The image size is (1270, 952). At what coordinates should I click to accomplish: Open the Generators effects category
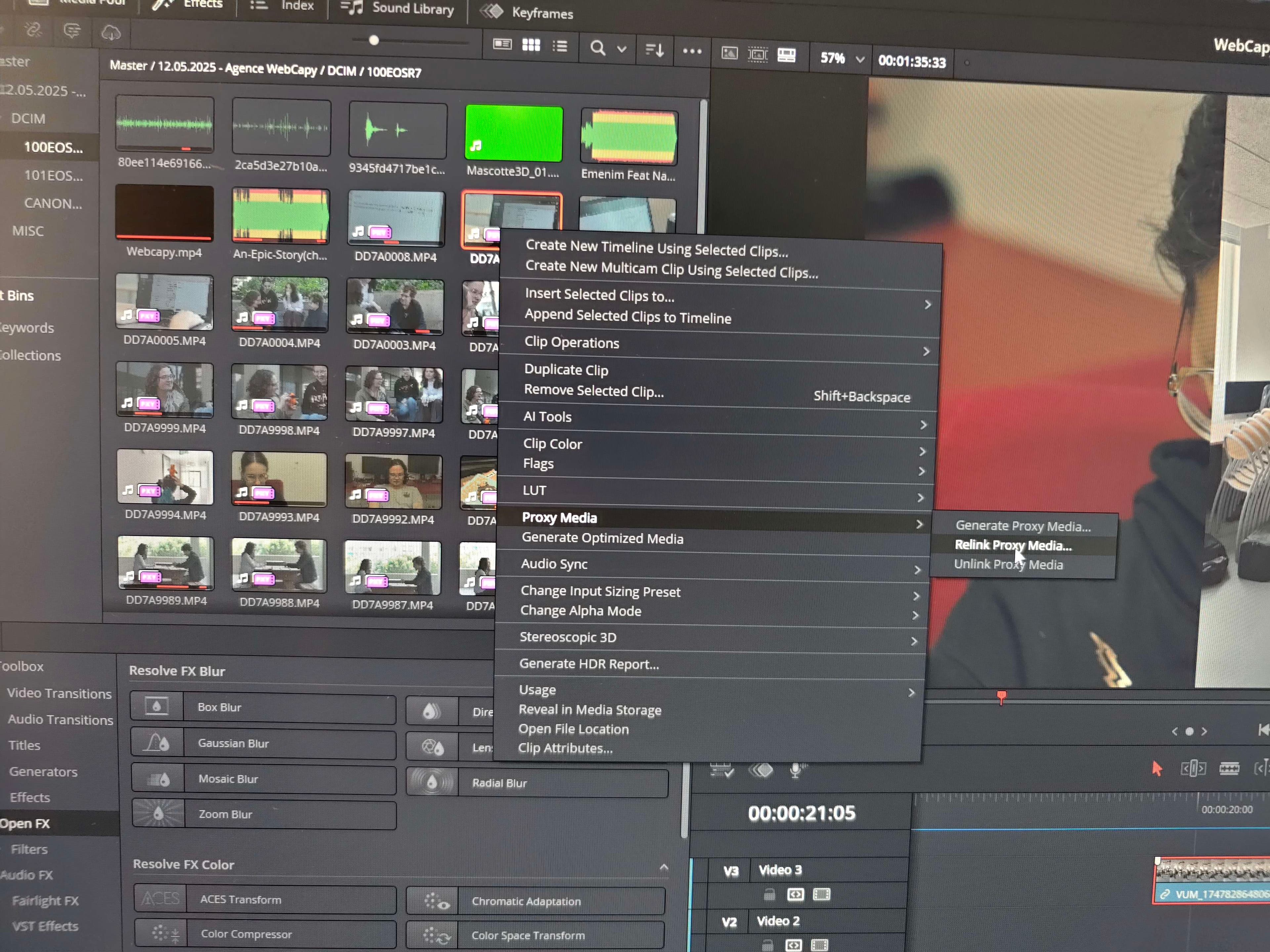point(43,772)
